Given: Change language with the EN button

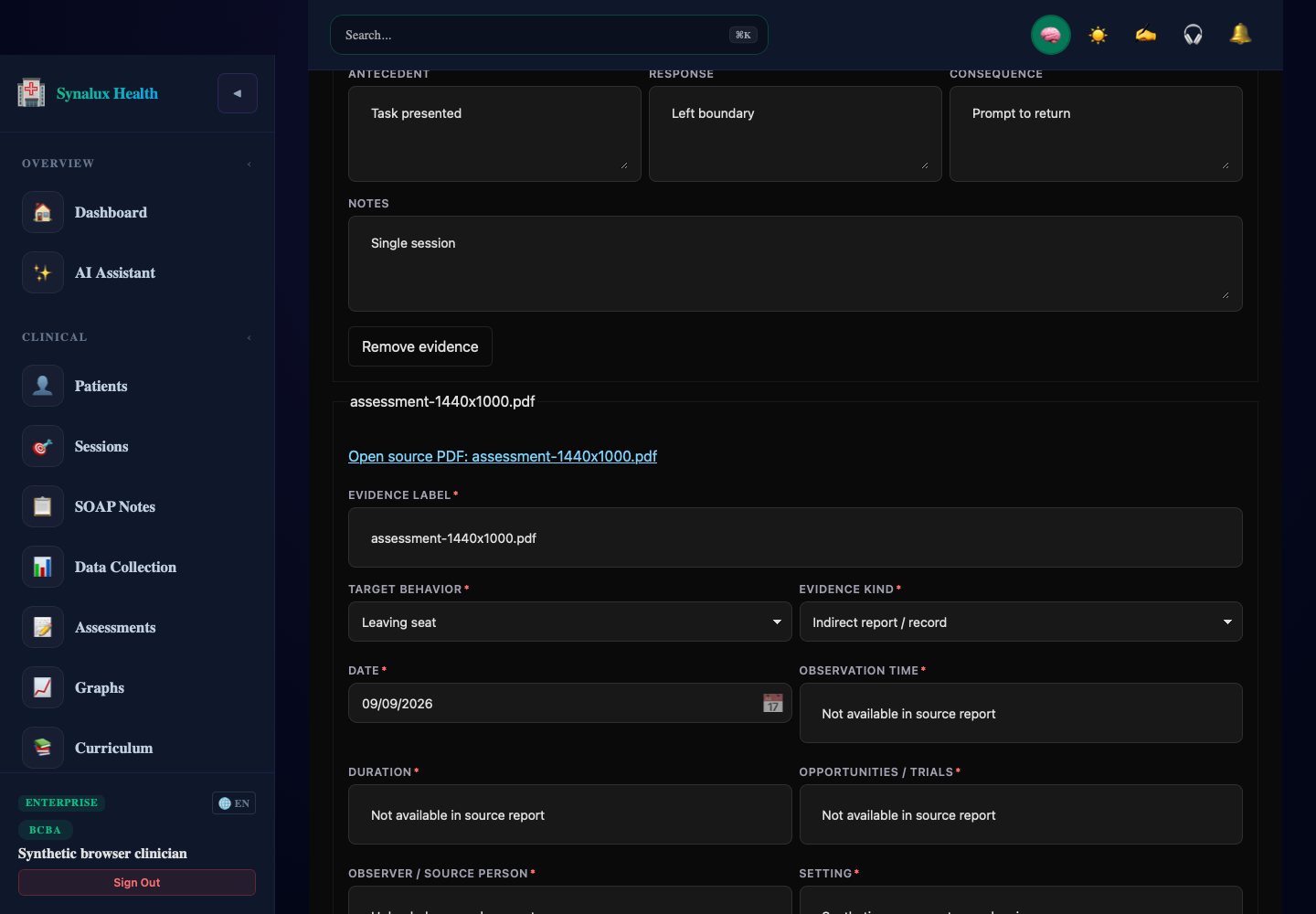Looking at the screenshot, I should point(234,802).
